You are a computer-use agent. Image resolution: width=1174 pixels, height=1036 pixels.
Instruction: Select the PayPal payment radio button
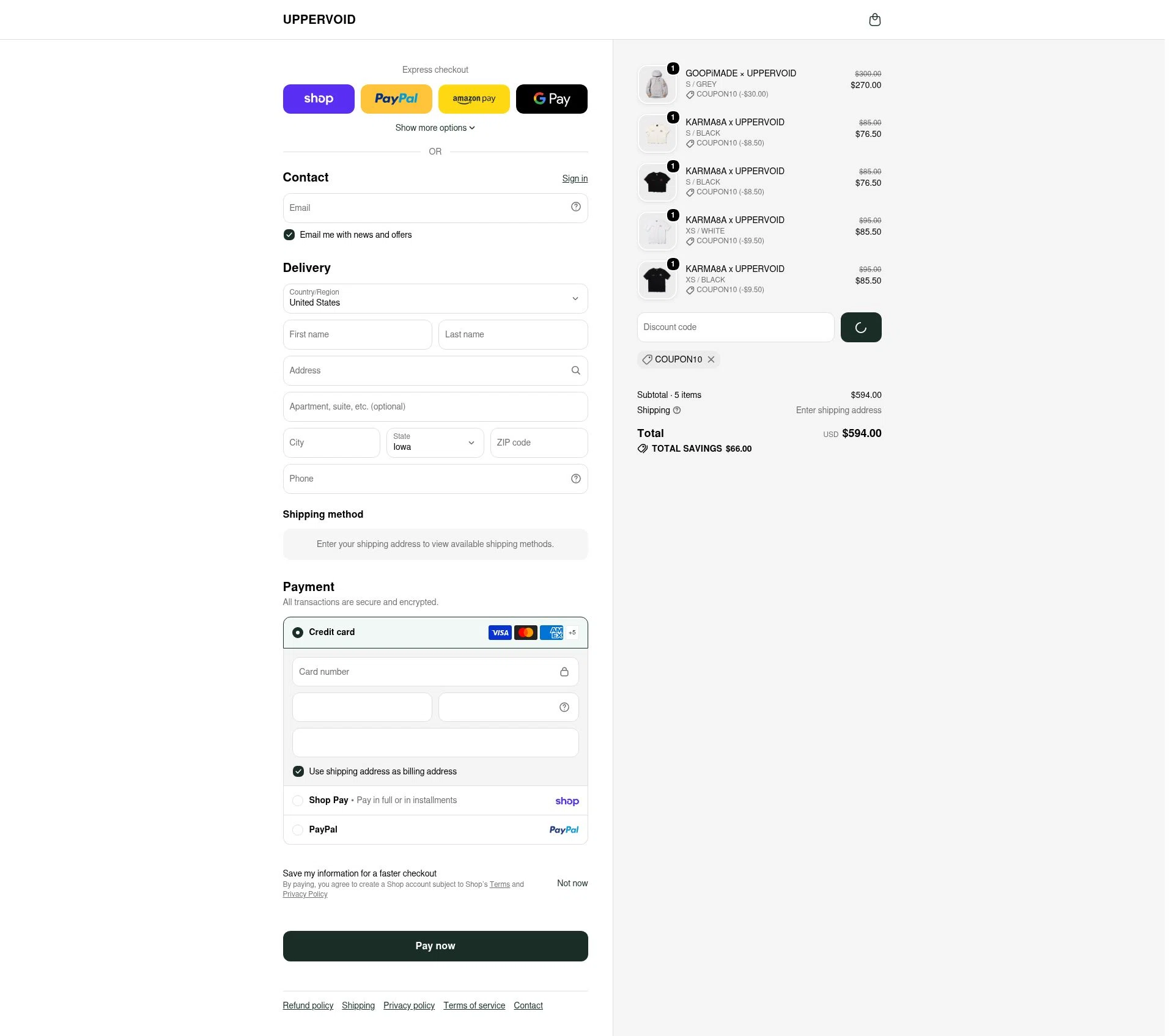tap(297, 830)
